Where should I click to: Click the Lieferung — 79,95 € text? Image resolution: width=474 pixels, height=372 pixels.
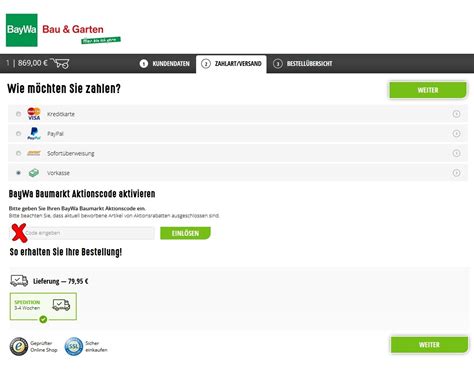pos(61,281)
